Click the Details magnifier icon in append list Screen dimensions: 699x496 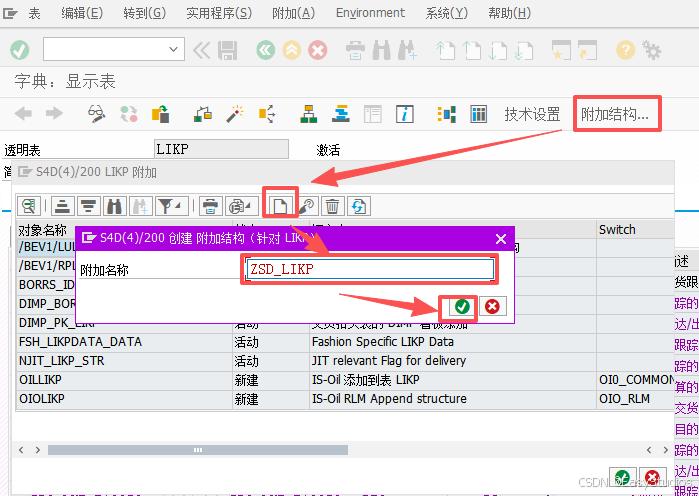(x=29, y=206)
